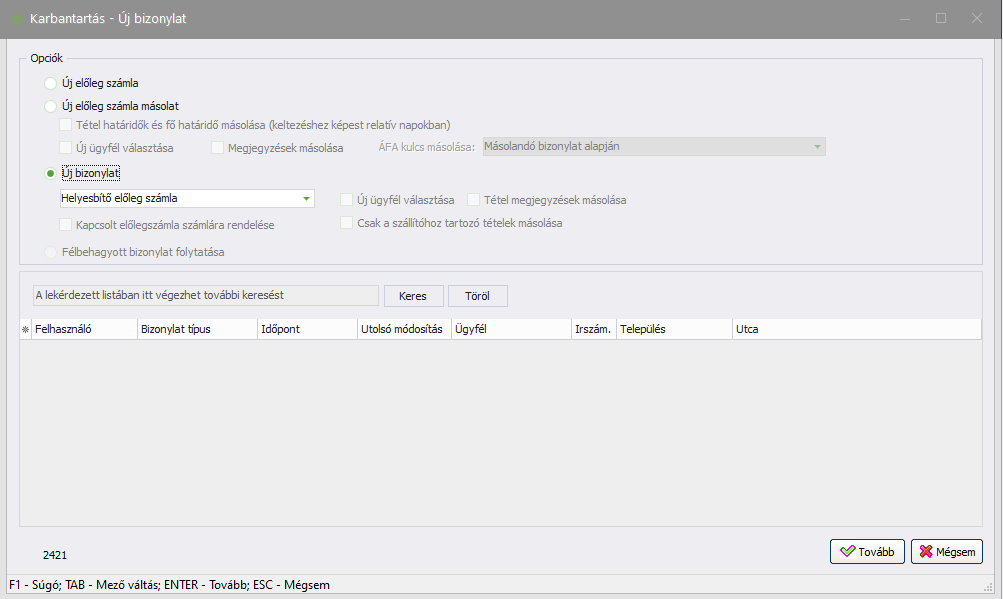Sort list by Bizonylat típus column
This screenshot has height=599, width=1003.
coord(196,329)
